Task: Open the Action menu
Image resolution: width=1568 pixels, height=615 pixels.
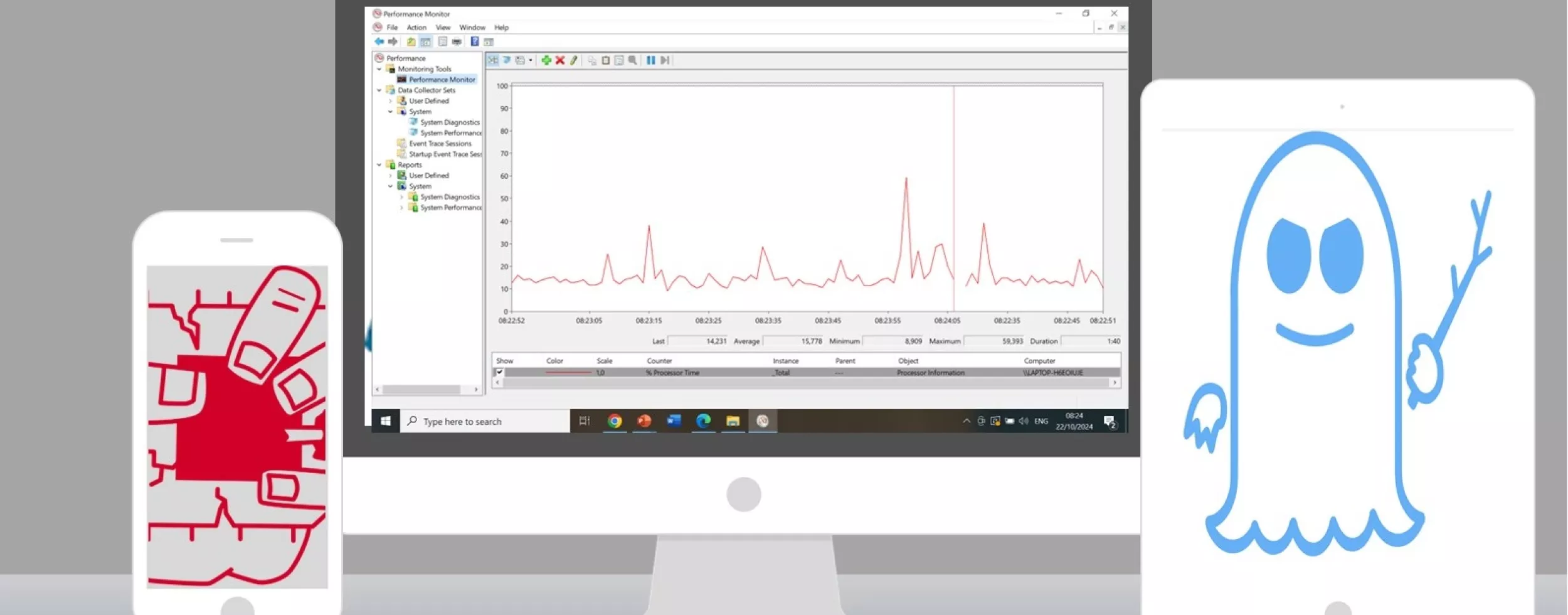Action: pyautogui.click(x=416, y=28)
